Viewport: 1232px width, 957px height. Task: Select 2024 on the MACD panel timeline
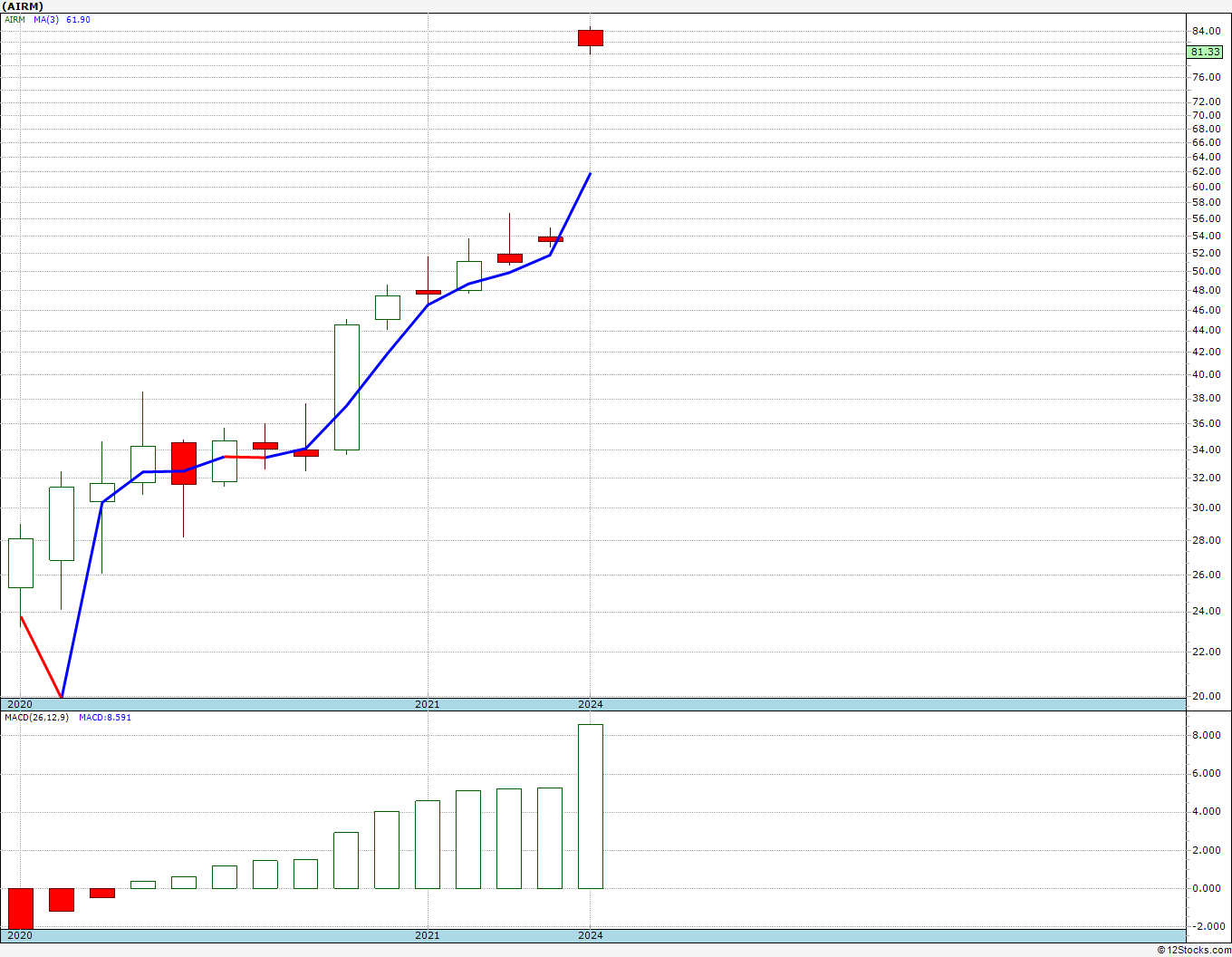point(591,935)
